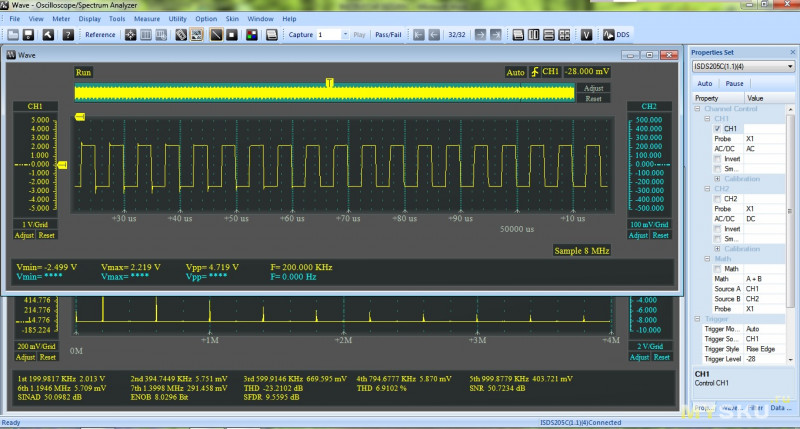800x429 pixels.
Task: Go to next captured frame arrow
Action: 480,35
